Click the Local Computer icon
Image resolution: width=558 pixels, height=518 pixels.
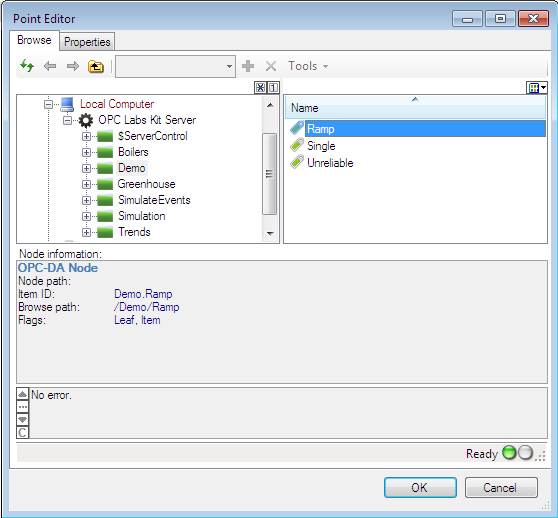point(67,104)
